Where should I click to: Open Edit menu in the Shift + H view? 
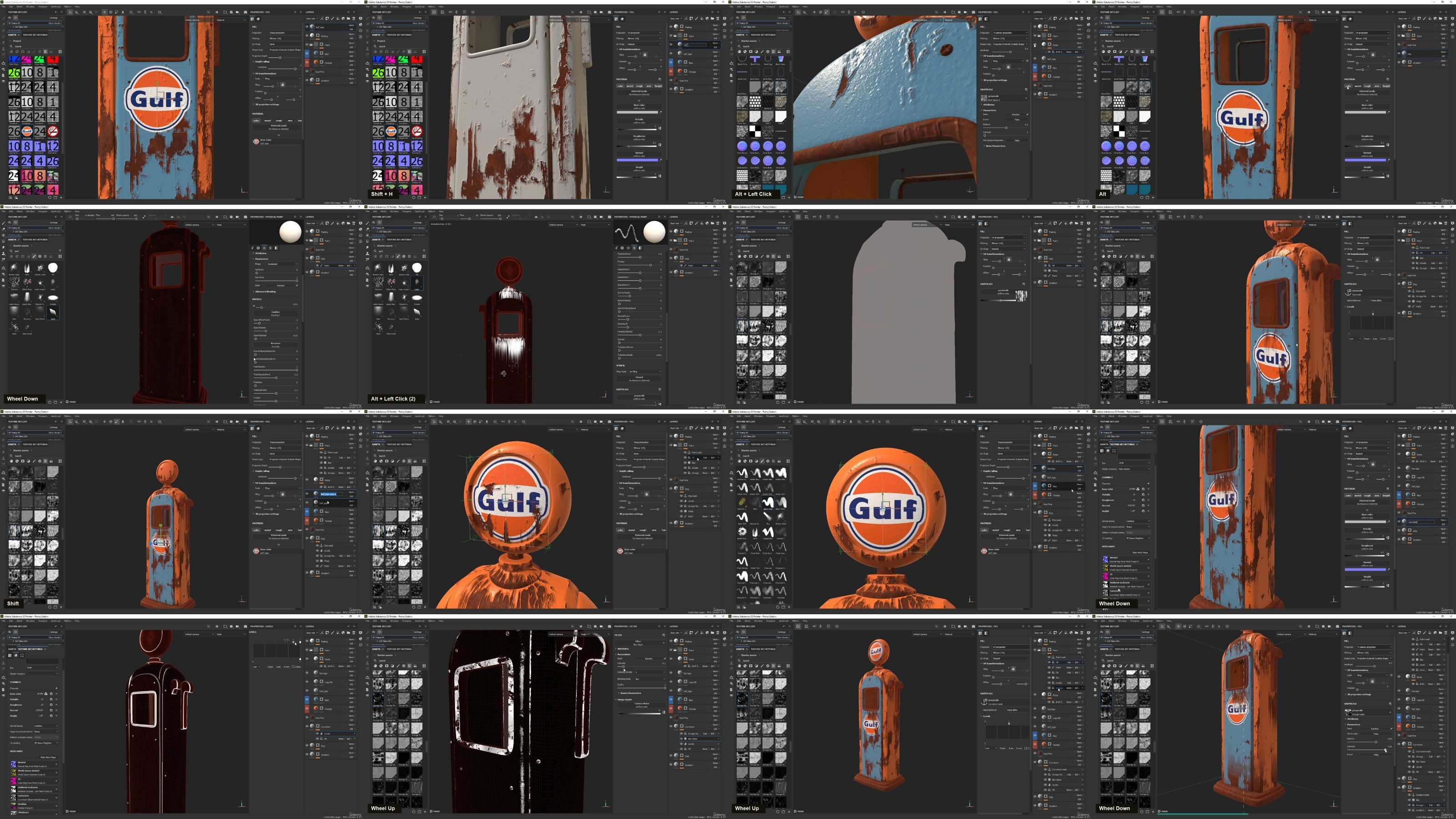(375, 7)
